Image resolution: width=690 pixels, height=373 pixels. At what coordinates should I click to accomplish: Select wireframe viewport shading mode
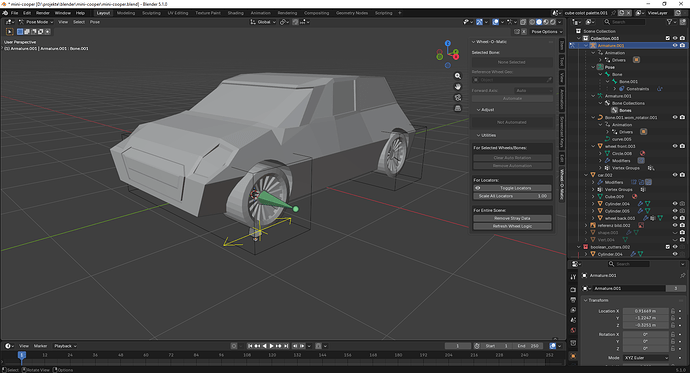coord(532,22)
